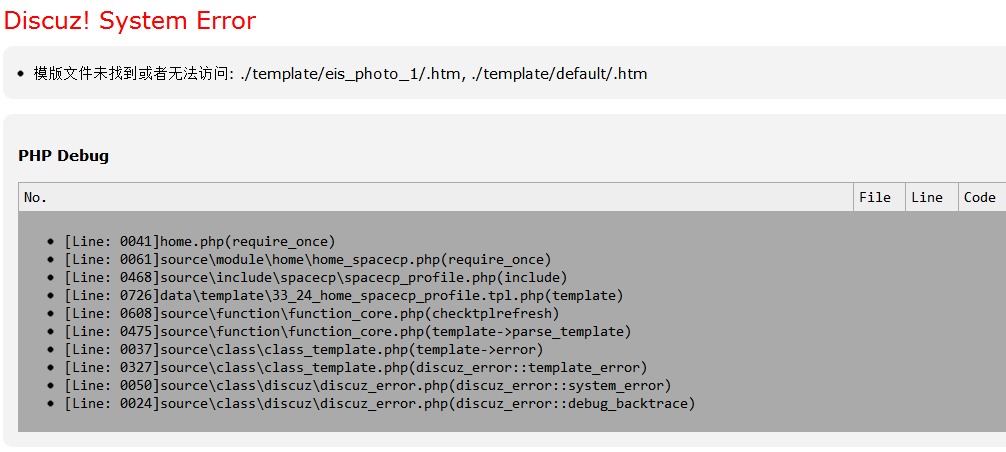Click the checktplrefresh trace line

(312, 314)
